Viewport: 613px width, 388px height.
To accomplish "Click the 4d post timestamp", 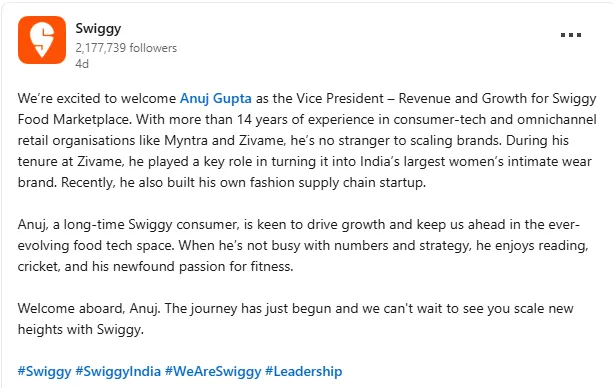I will click(x=82, y=63).
